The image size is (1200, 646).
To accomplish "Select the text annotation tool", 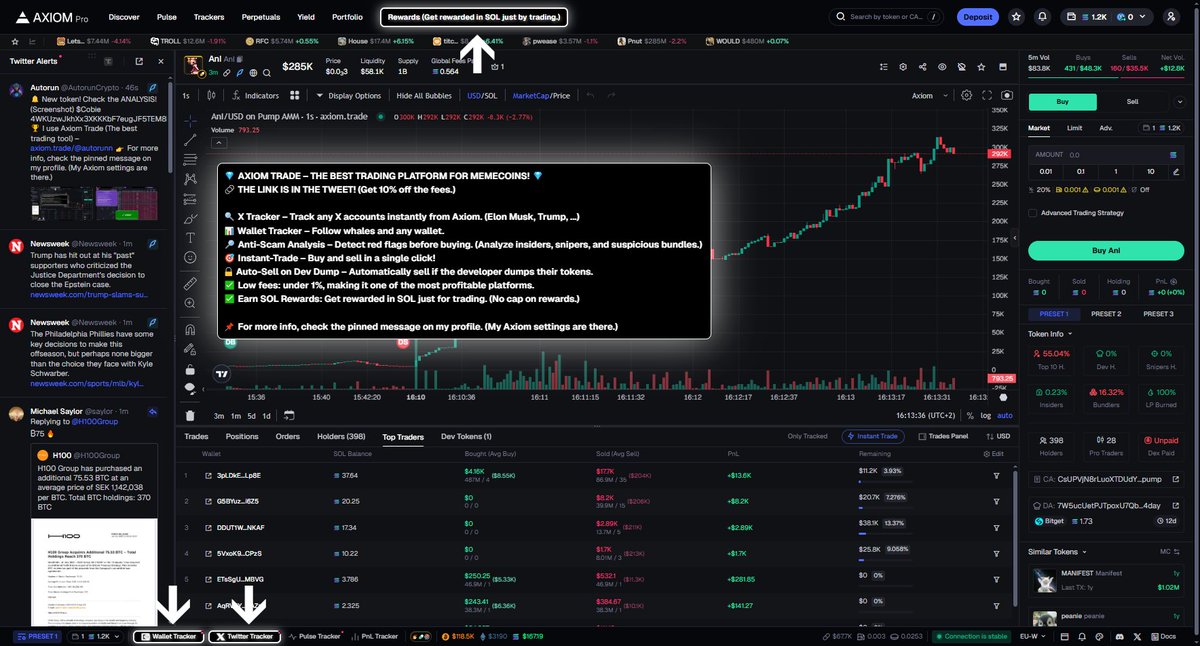I will pos(190,237).
